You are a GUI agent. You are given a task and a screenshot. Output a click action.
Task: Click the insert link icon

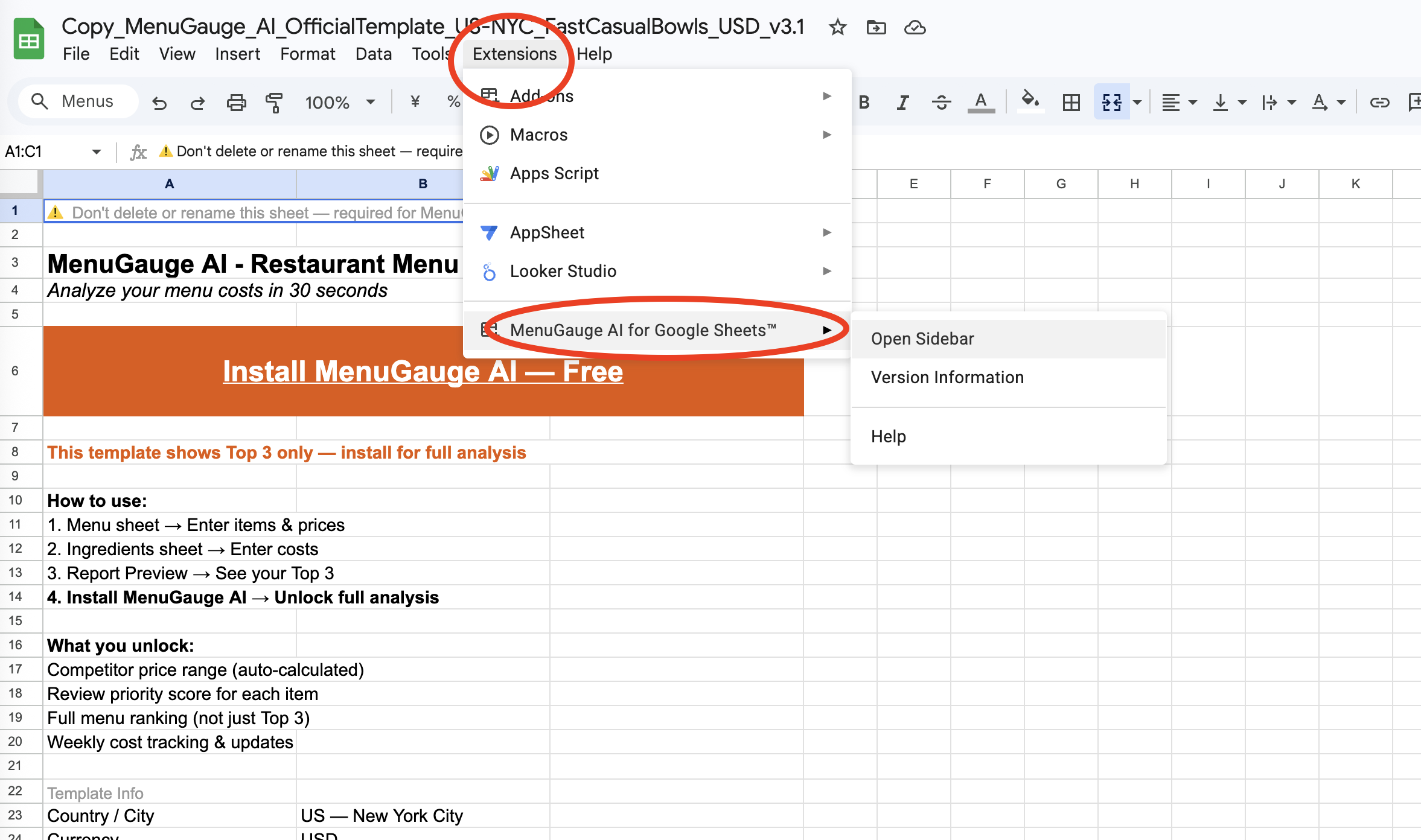coord(1379,103)
